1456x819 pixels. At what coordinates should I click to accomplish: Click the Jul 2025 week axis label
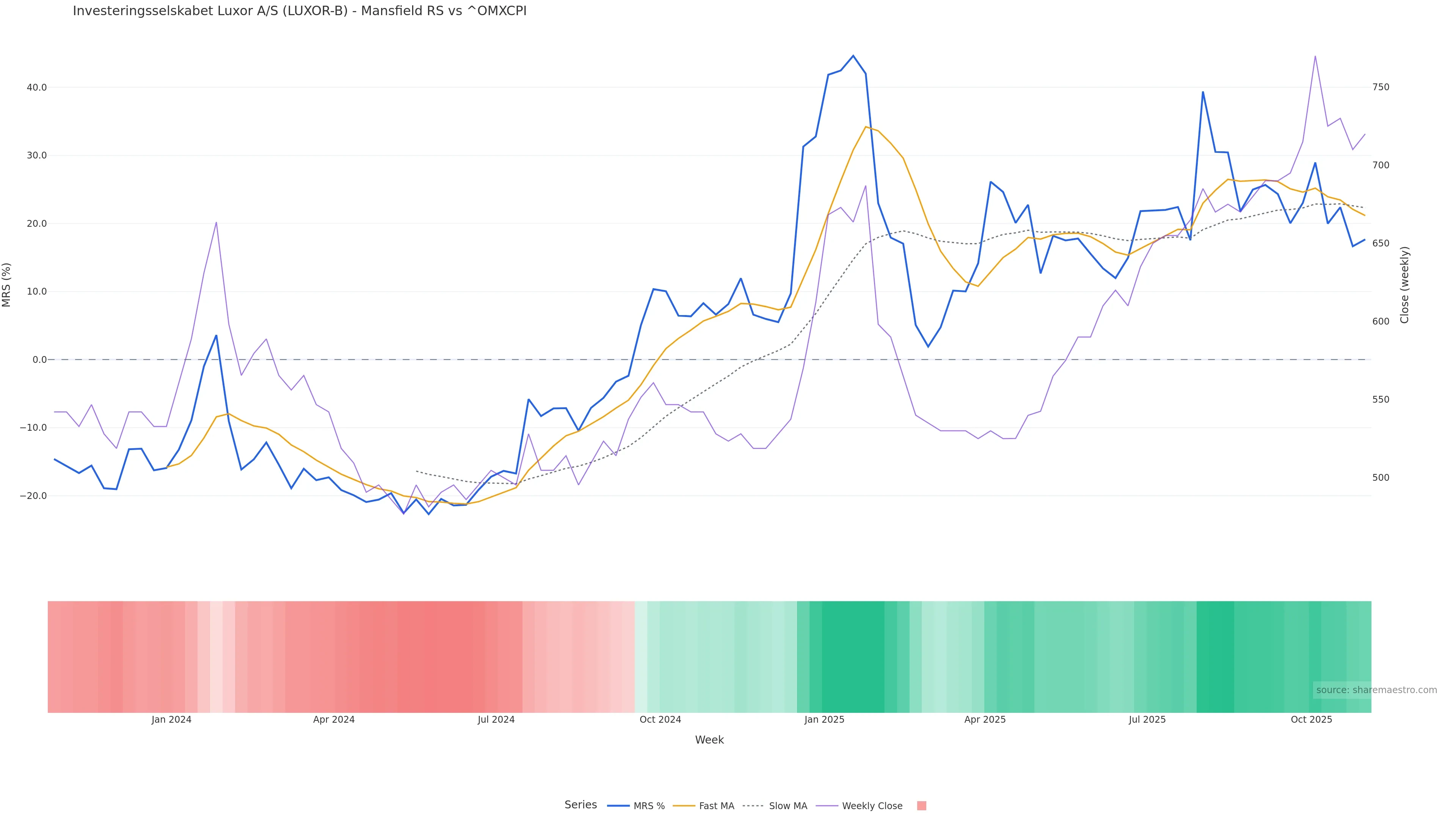1147,720
